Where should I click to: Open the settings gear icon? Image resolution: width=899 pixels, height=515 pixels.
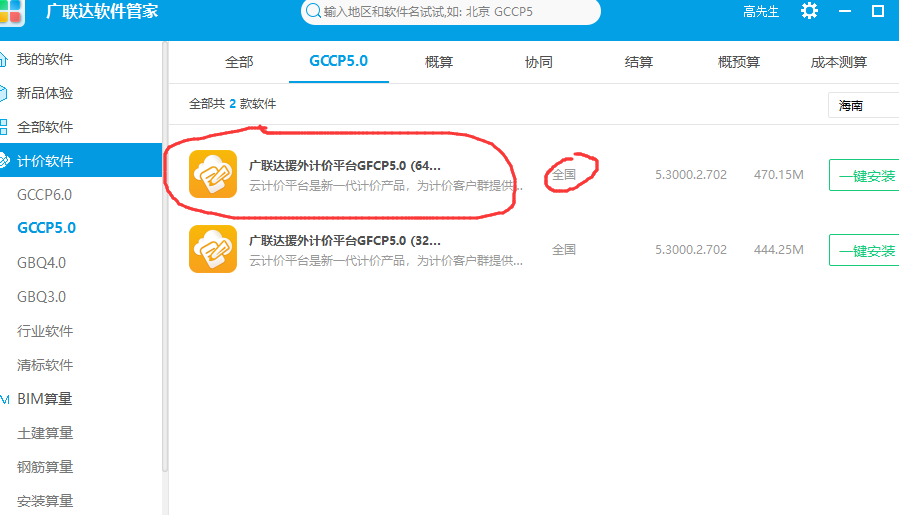(809, 11)
